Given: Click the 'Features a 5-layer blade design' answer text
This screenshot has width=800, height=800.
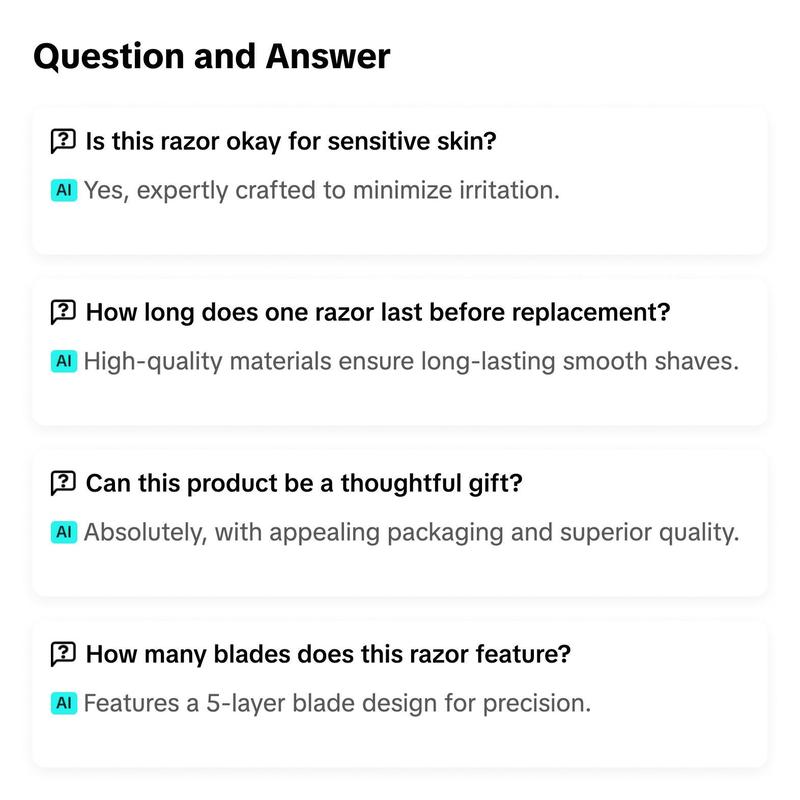Looking at the screenshot, I should (x=337, y=704).
